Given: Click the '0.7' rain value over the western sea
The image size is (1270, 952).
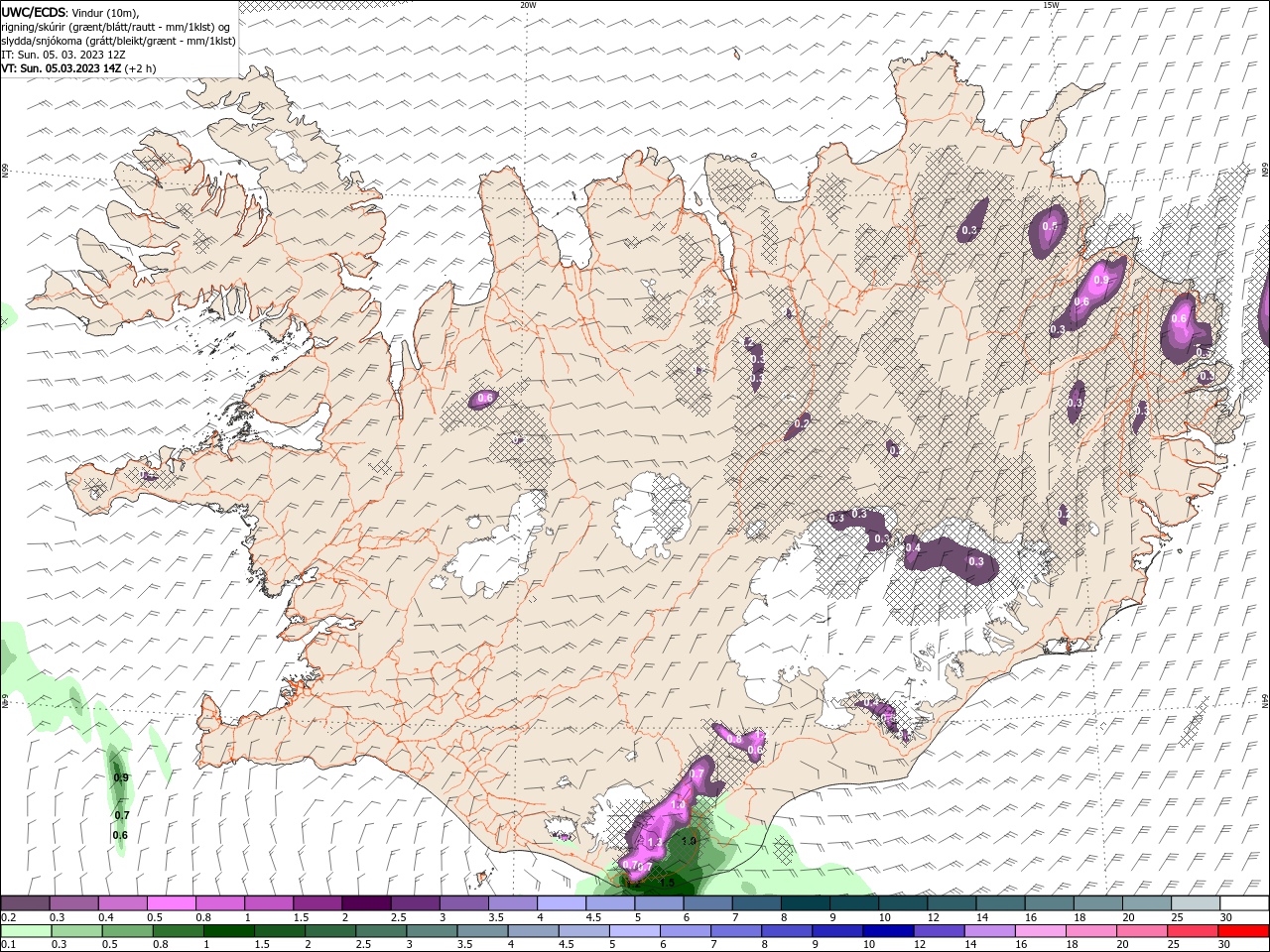Looking at the screenshot, I should coord(121,815).
